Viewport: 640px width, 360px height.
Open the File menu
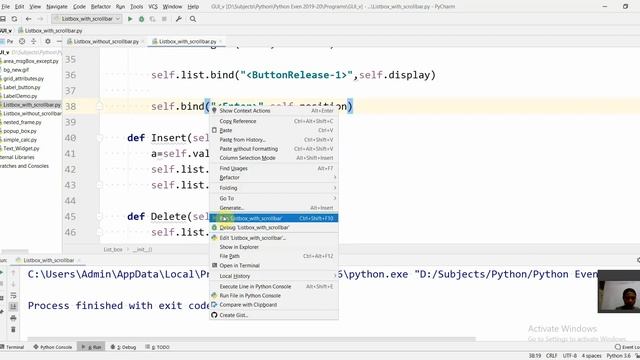click(5, 7)
